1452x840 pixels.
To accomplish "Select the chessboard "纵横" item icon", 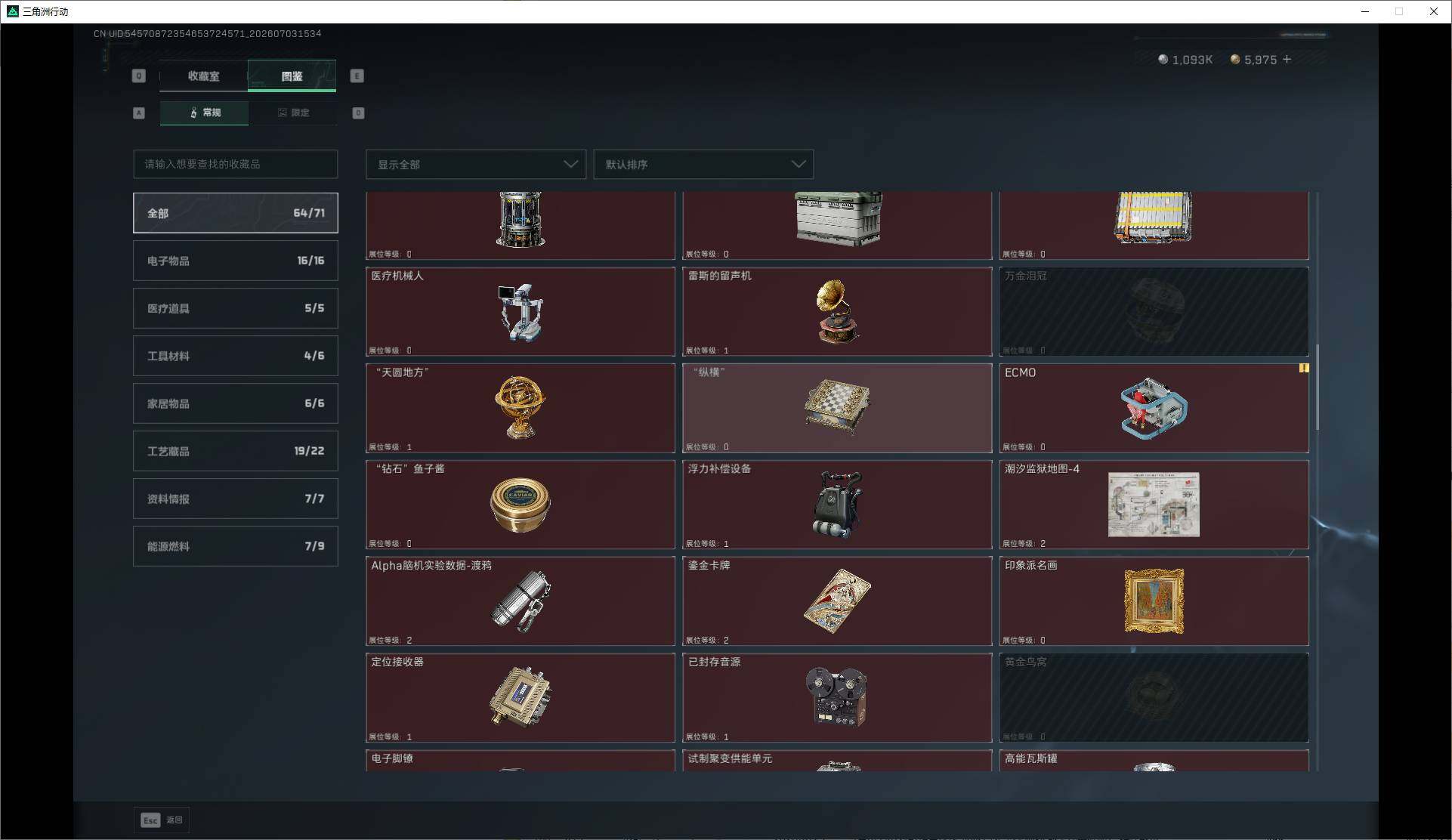I will tap(837, 408).
